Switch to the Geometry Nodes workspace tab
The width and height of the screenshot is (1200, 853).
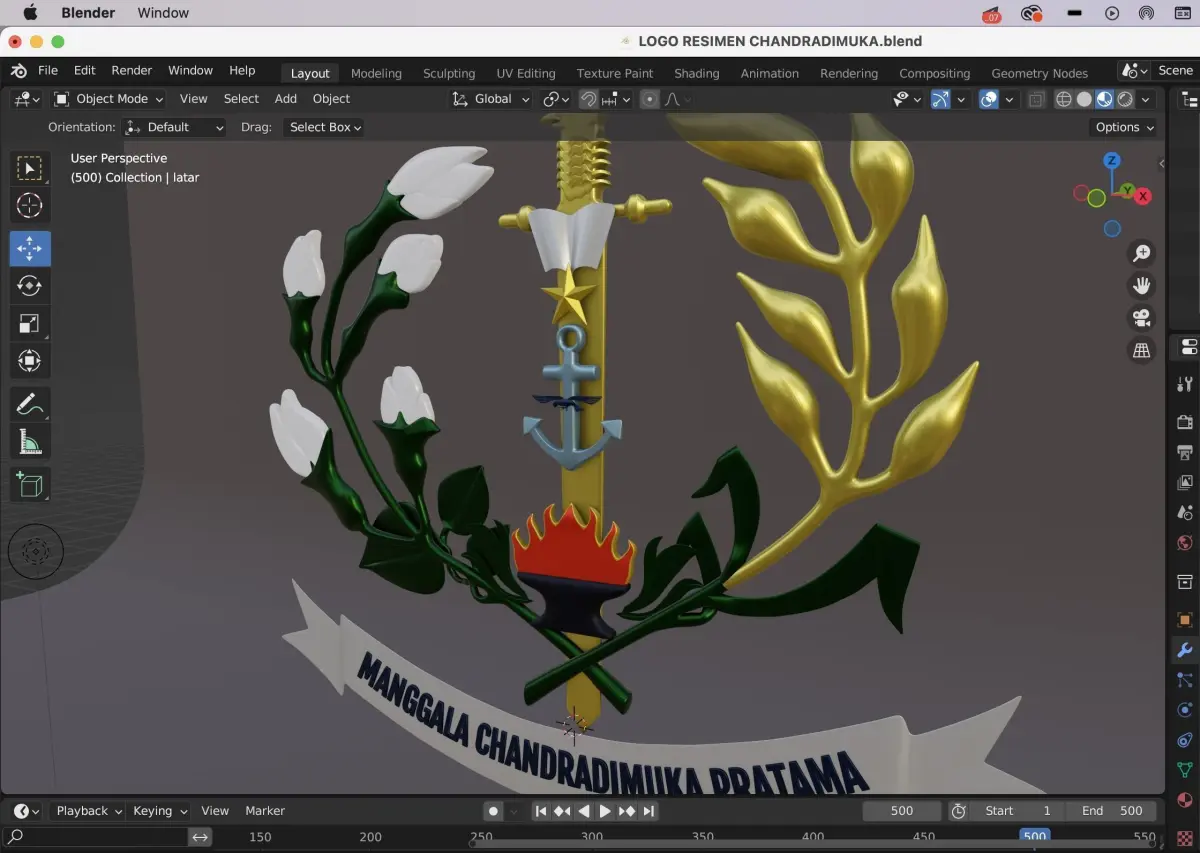[1040, 73]
